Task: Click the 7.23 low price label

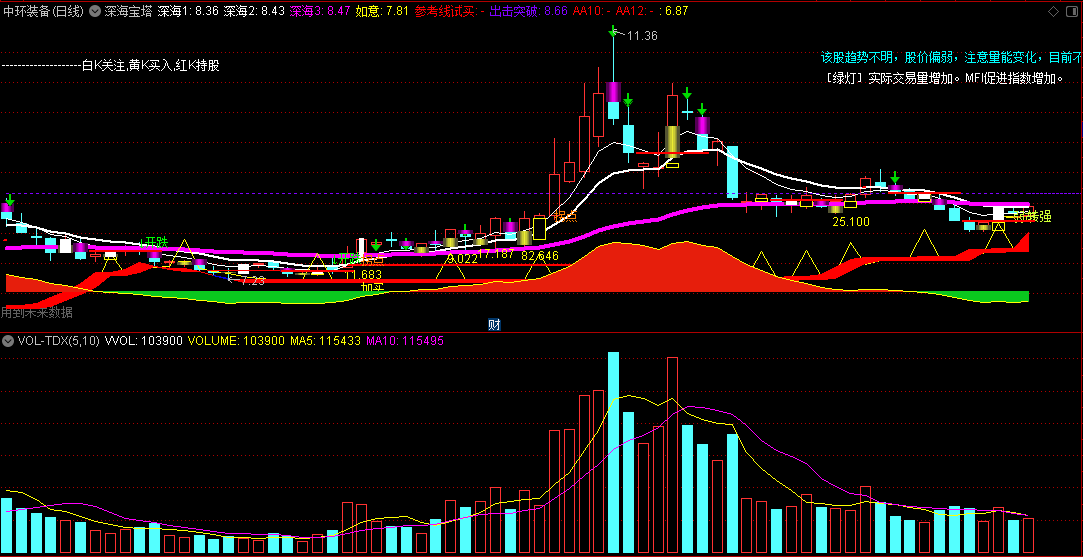Action: [x=252, y=281]
